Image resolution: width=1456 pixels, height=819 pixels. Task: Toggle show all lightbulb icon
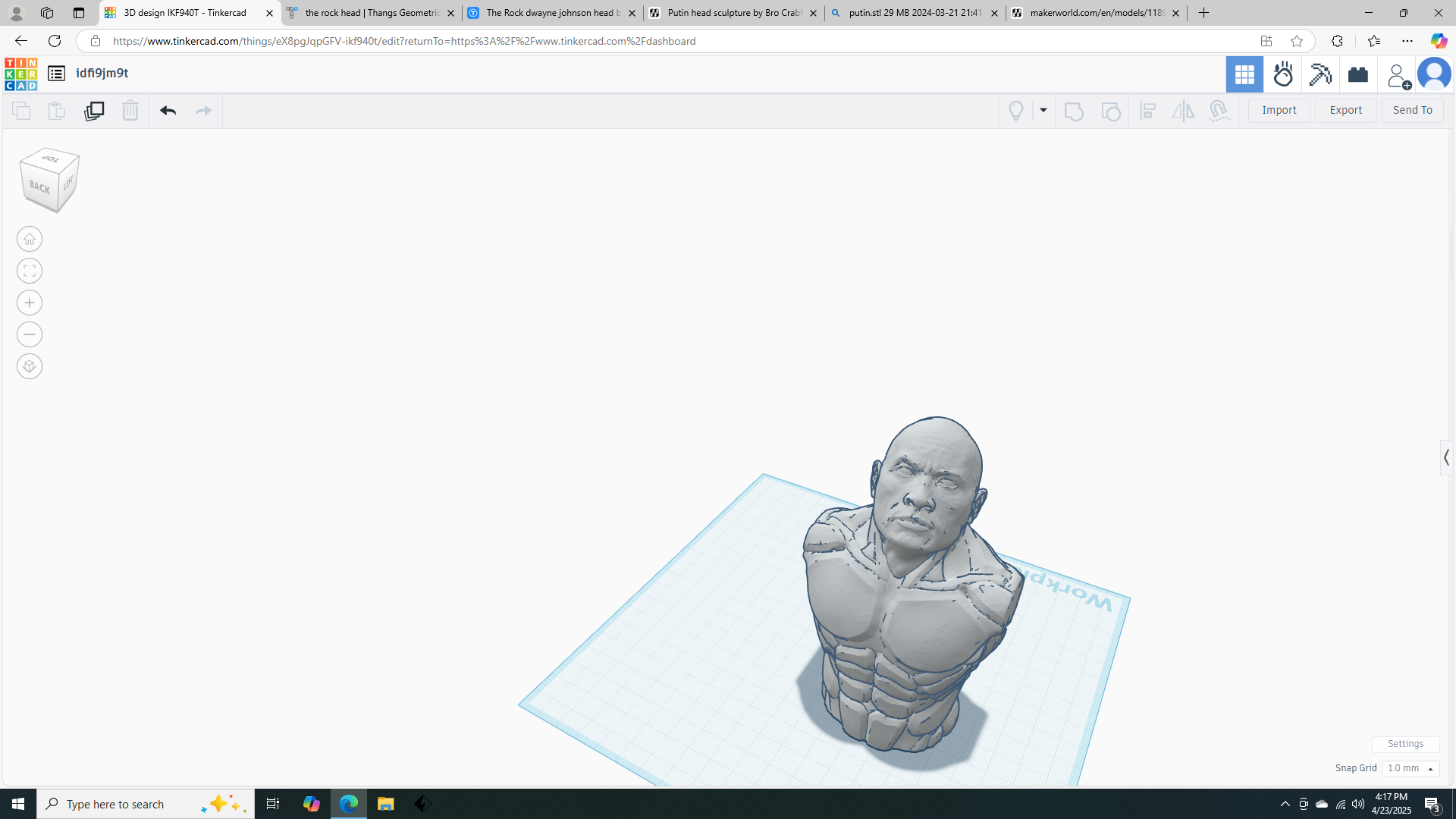tap(1016, 111)
